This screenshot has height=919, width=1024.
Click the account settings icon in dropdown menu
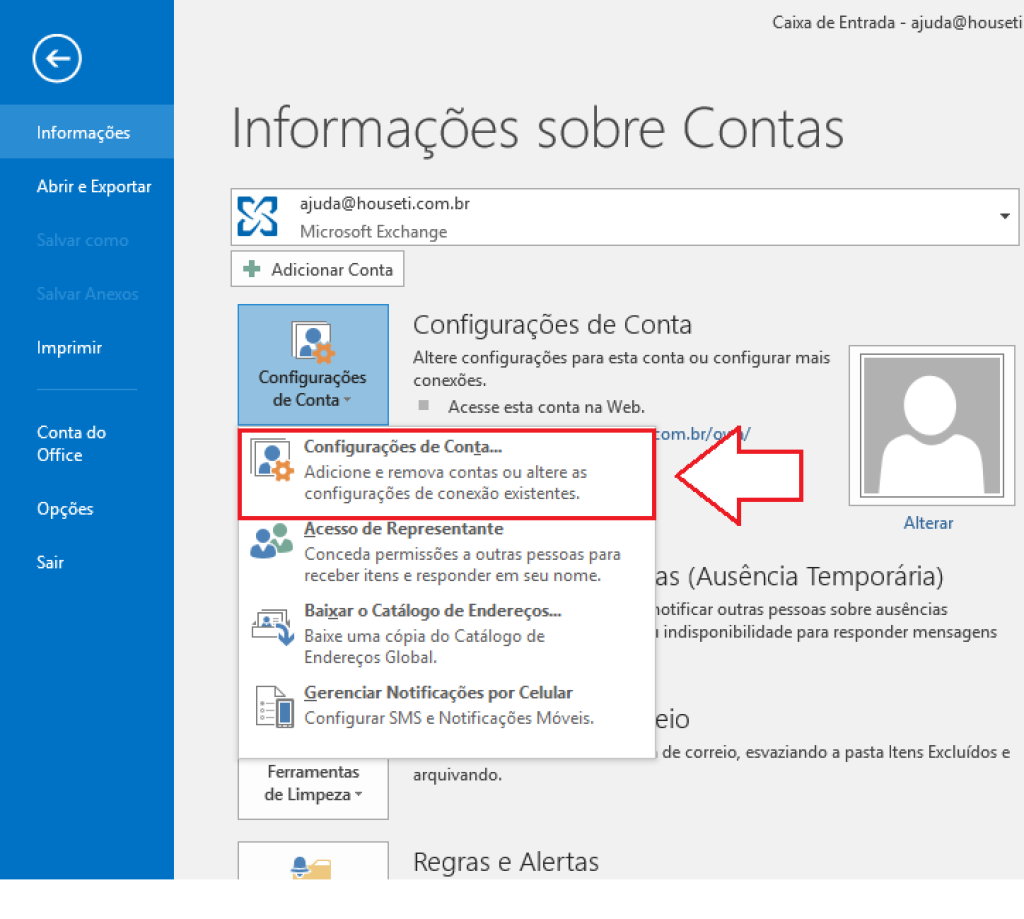coord(272,461)
